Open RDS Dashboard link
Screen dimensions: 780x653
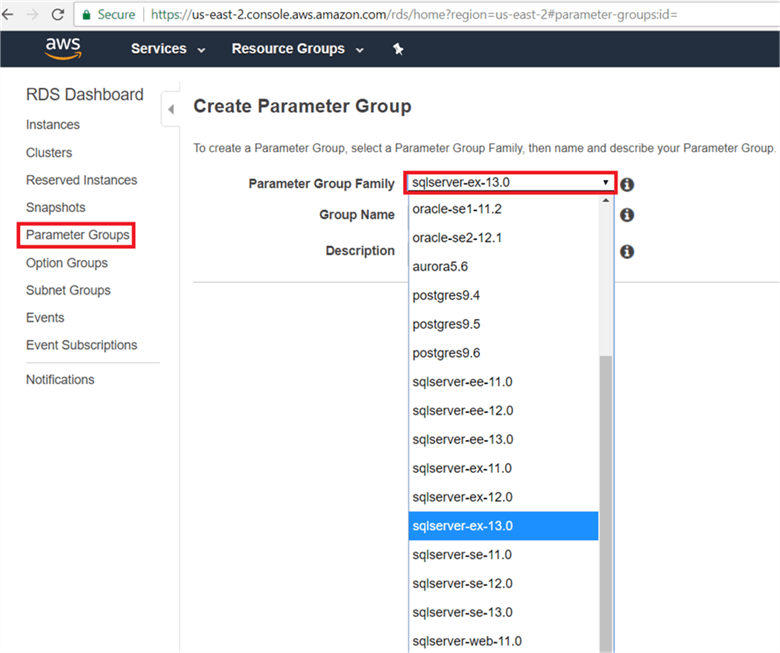(x=85, y=94)
